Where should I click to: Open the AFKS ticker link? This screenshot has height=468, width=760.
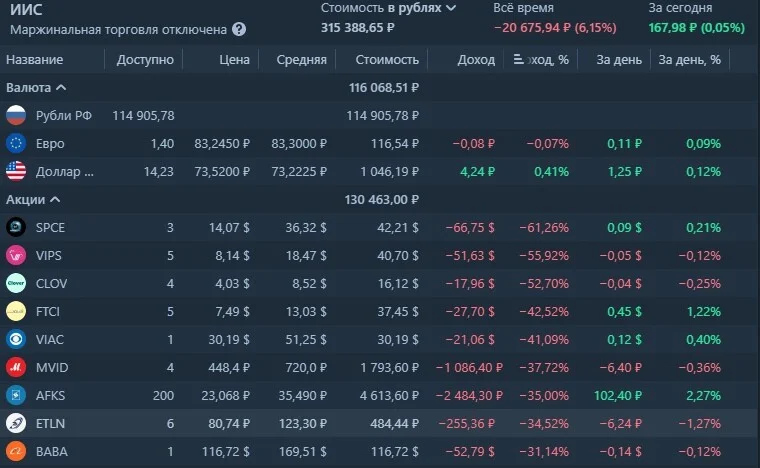(50, 395)
